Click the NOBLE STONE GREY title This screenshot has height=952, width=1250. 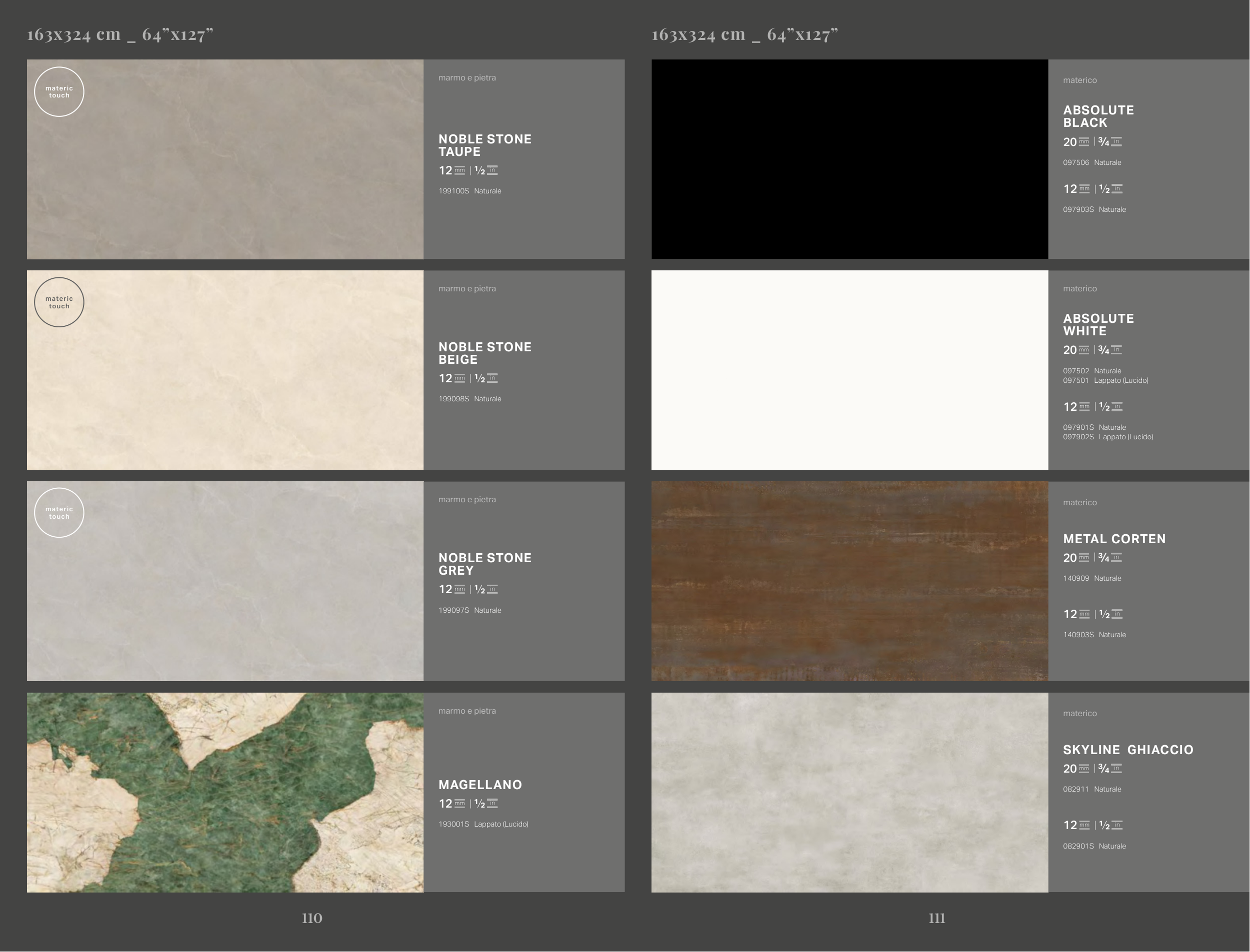pyautogui.click(x=484, y=564)
